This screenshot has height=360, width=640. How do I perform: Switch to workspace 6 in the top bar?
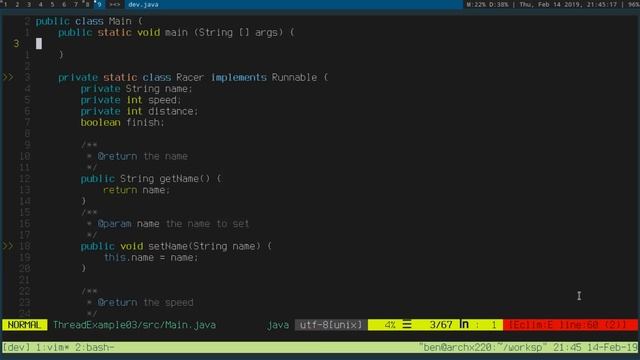click(64, 4)
